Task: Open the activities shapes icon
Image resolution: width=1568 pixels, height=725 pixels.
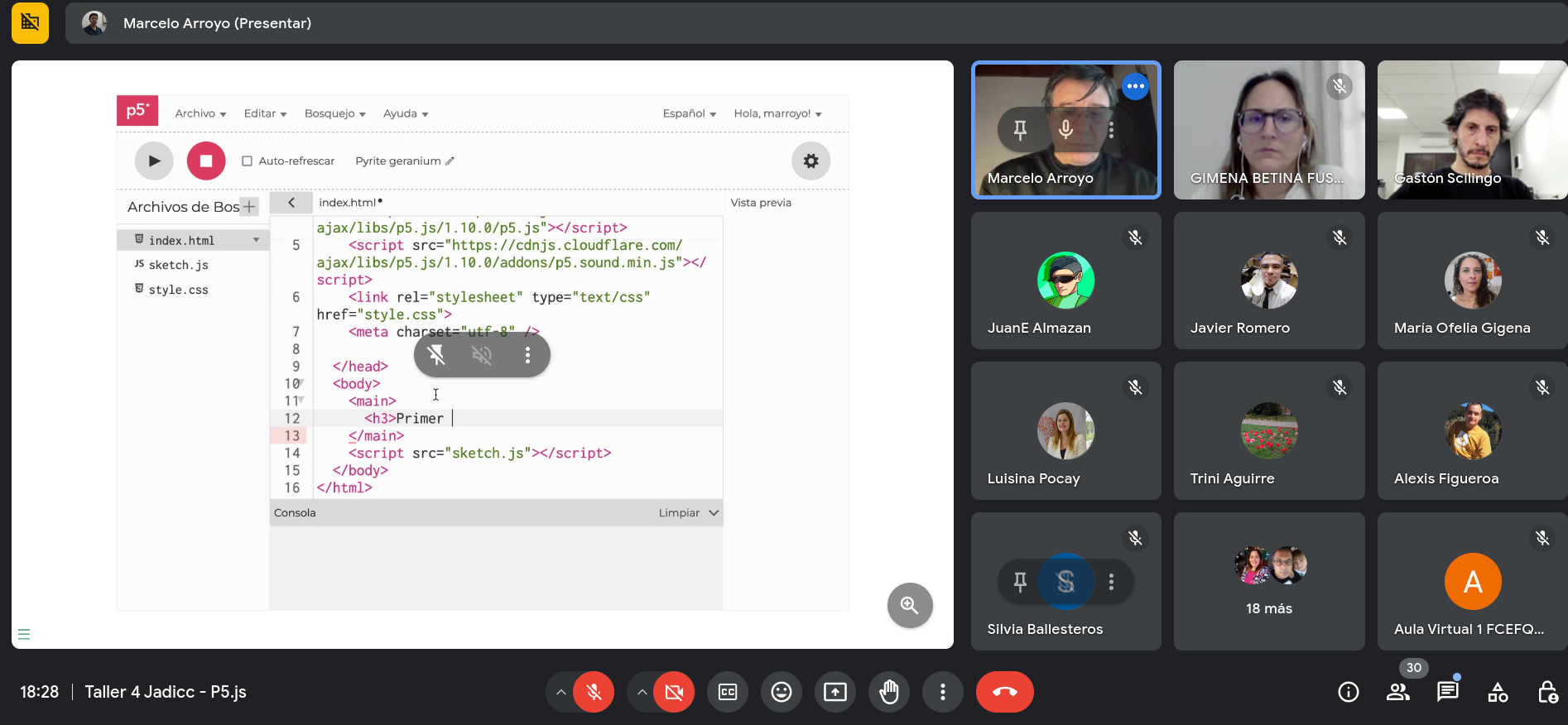Action: coord(1498,692)
